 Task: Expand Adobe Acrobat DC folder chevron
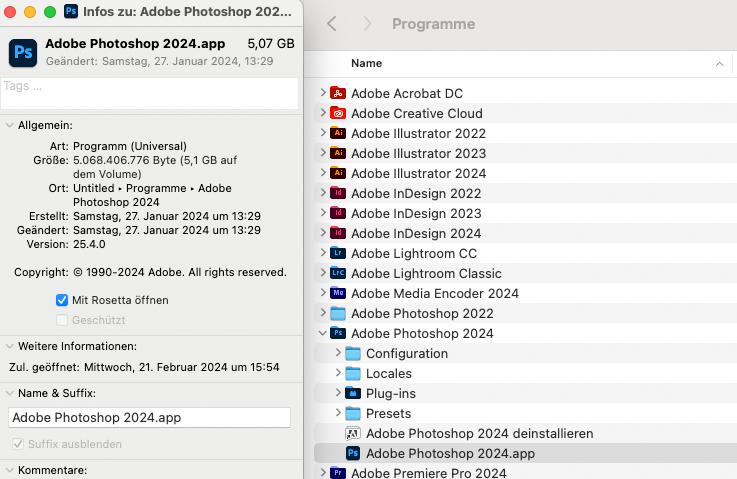tap(323, 93)
